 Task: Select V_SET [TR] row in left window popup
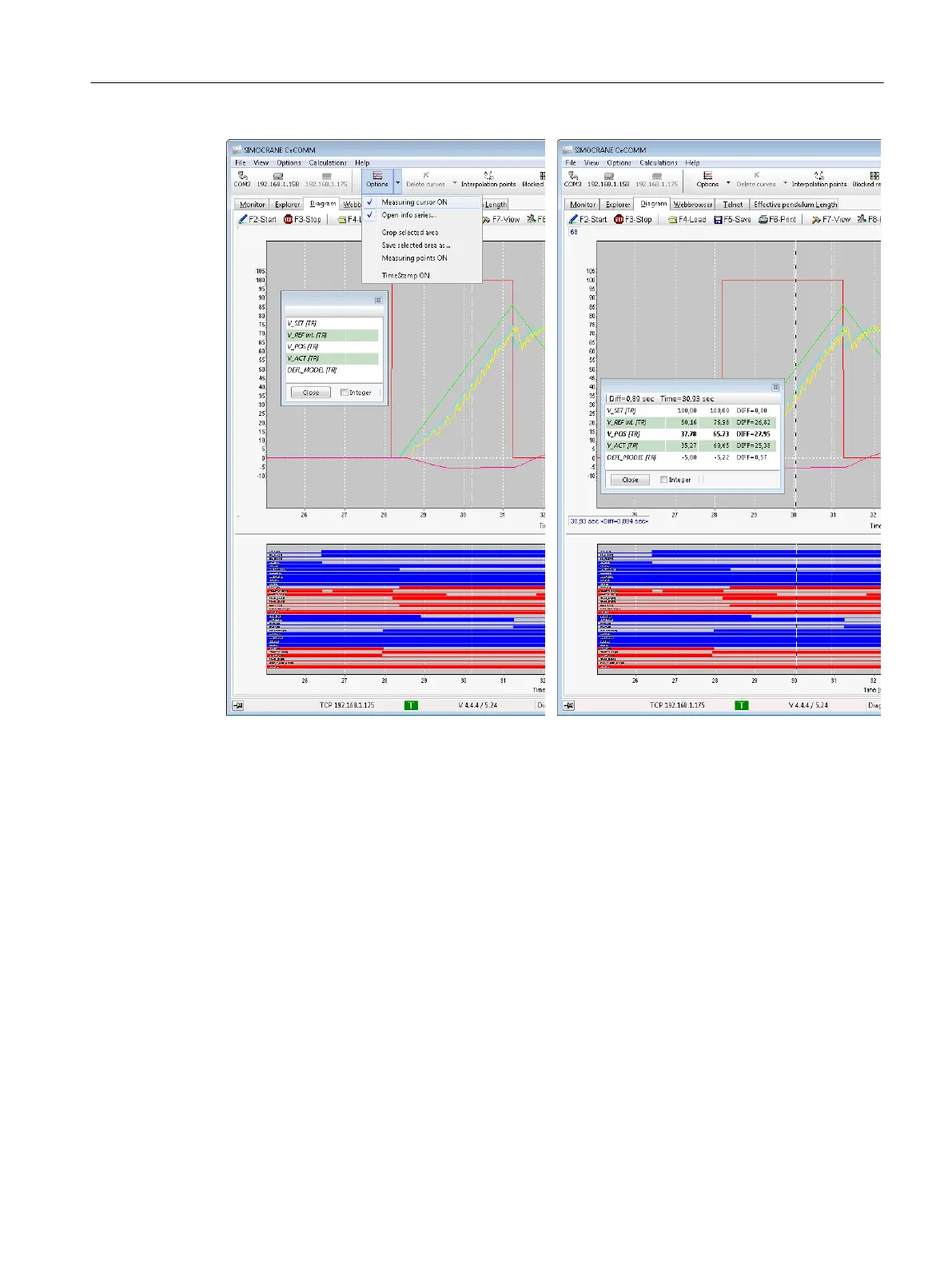333,324
